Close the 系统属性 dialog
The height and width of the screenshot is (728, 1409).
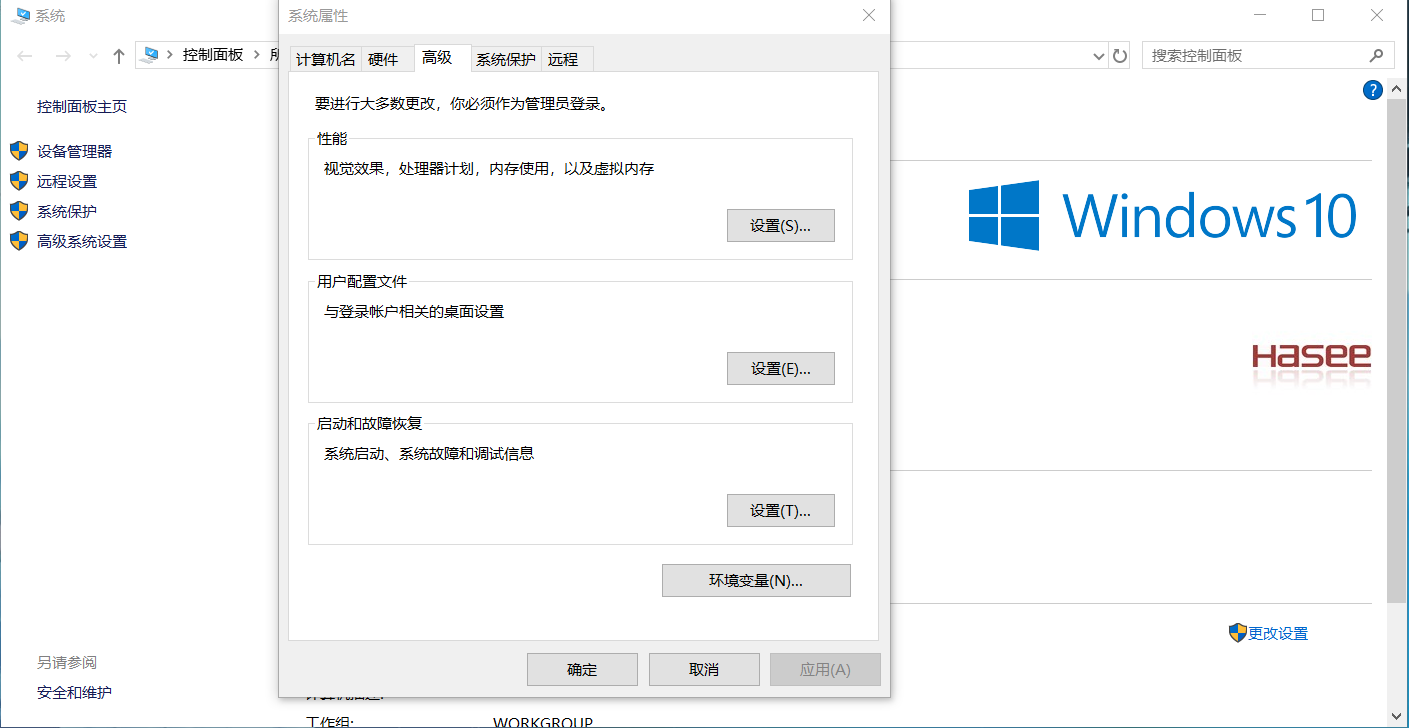(x=868, y=15)
